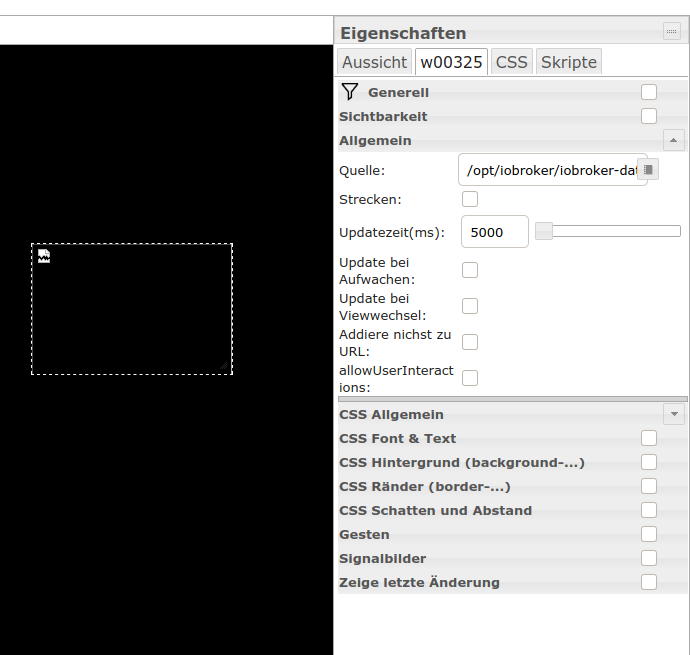Toggle the Strecken checkbox
The image size is (690, 655).
[470, 200]
